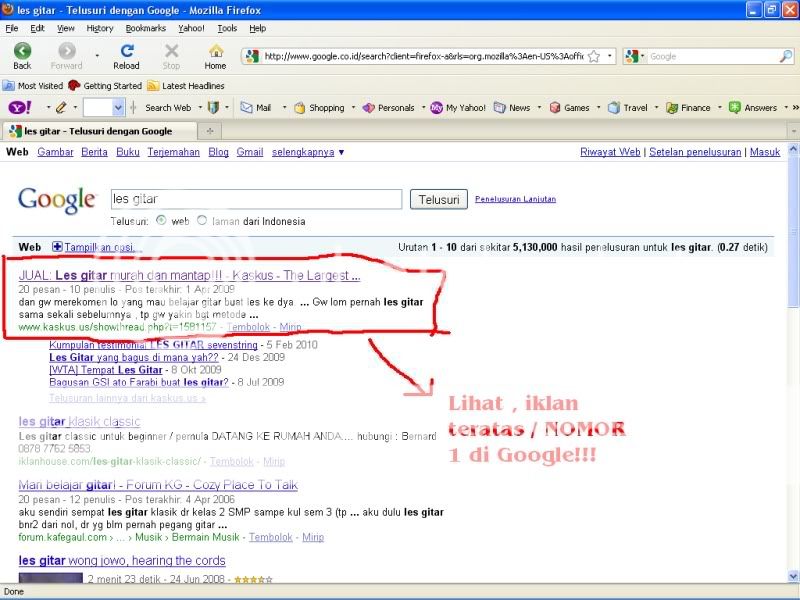The width and height of the screenshot is (800, 600).
Task: Click the page vertical scrollbar thumb
Action: click(x=793, y=231)
